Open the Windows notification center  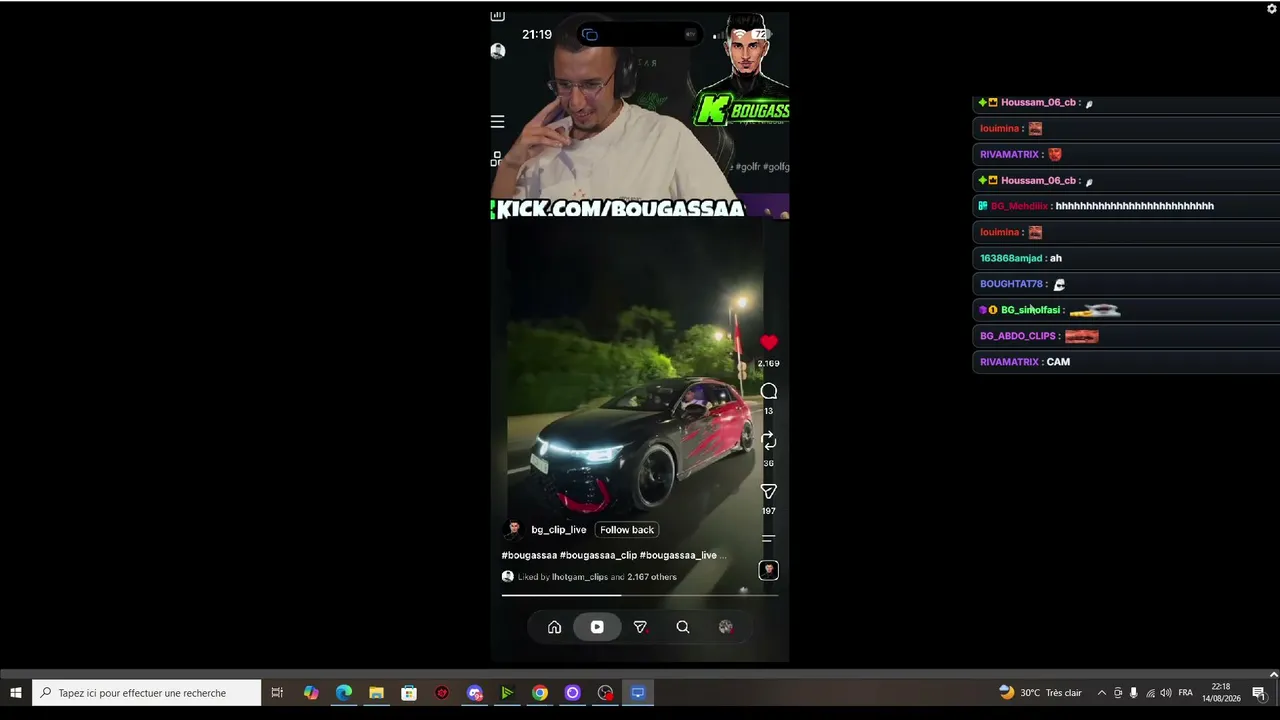(x=1259, y=692)
